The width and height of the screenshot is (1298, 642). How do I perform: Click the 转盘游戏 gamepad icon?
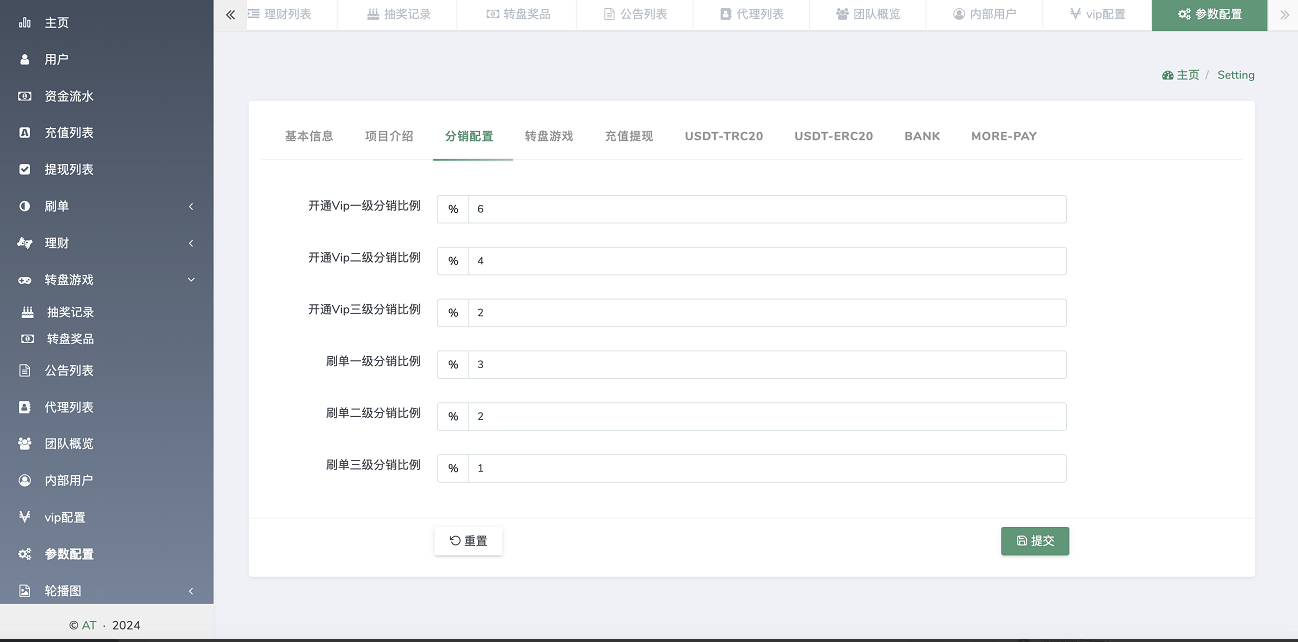[x=25, y=280]
